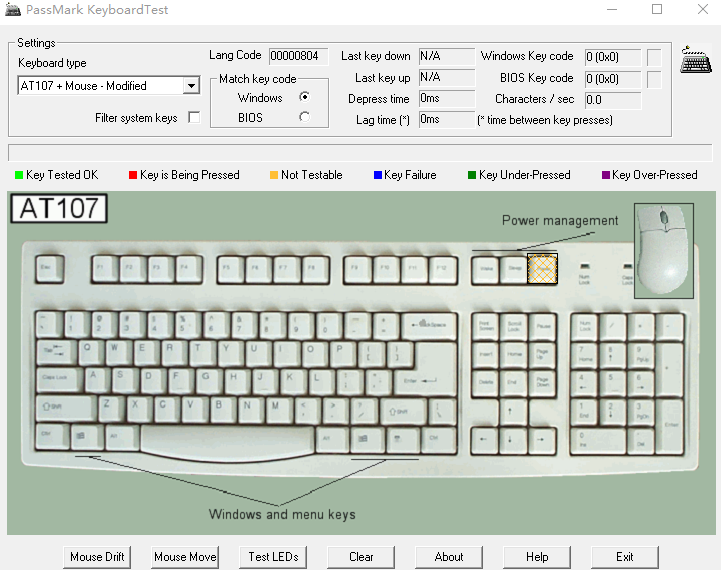
Task: Select the Windows match key code radio
Action: click(304, 97)
